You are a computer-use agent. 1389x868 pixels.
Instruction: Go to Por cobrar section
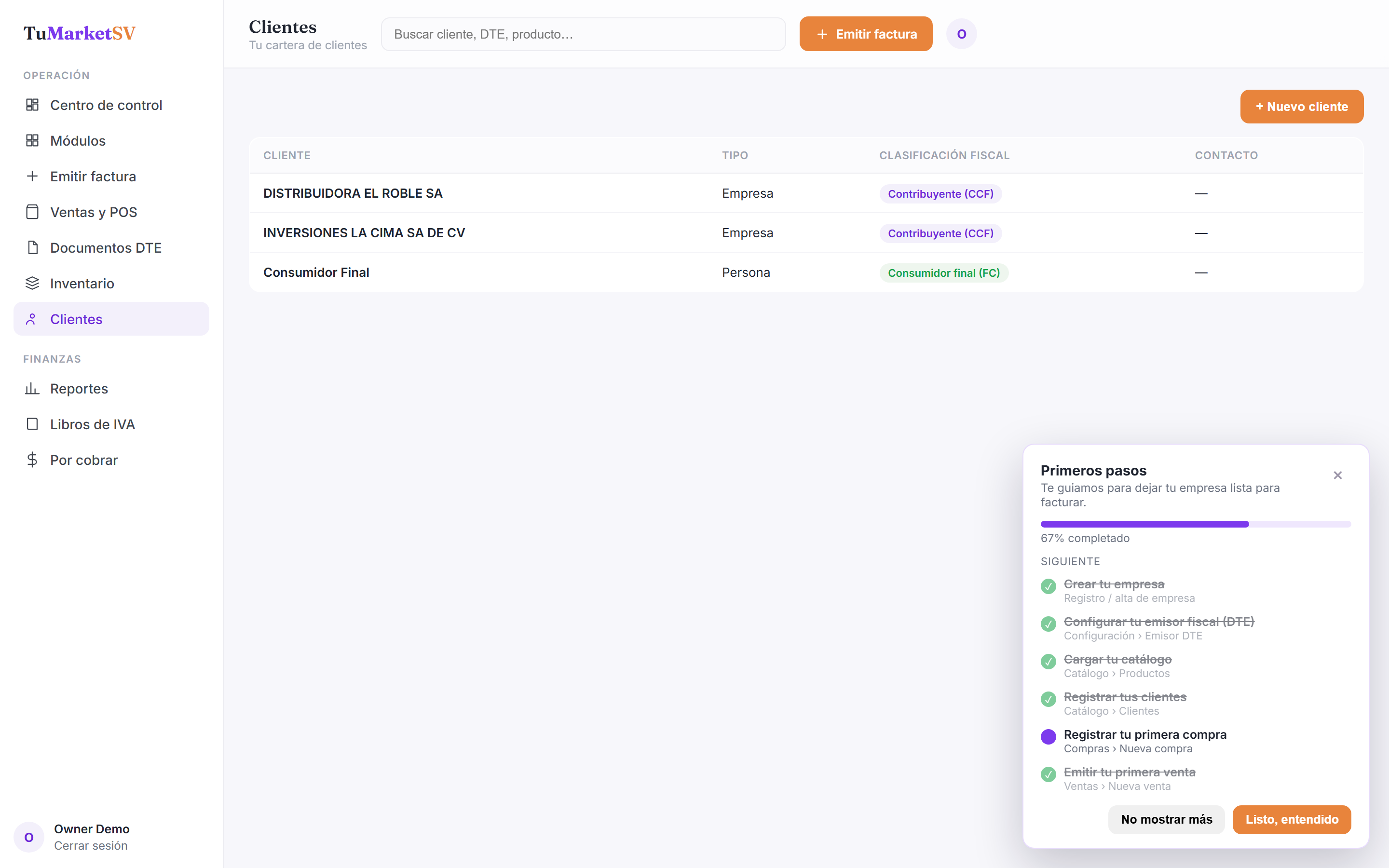click(111, 460)
